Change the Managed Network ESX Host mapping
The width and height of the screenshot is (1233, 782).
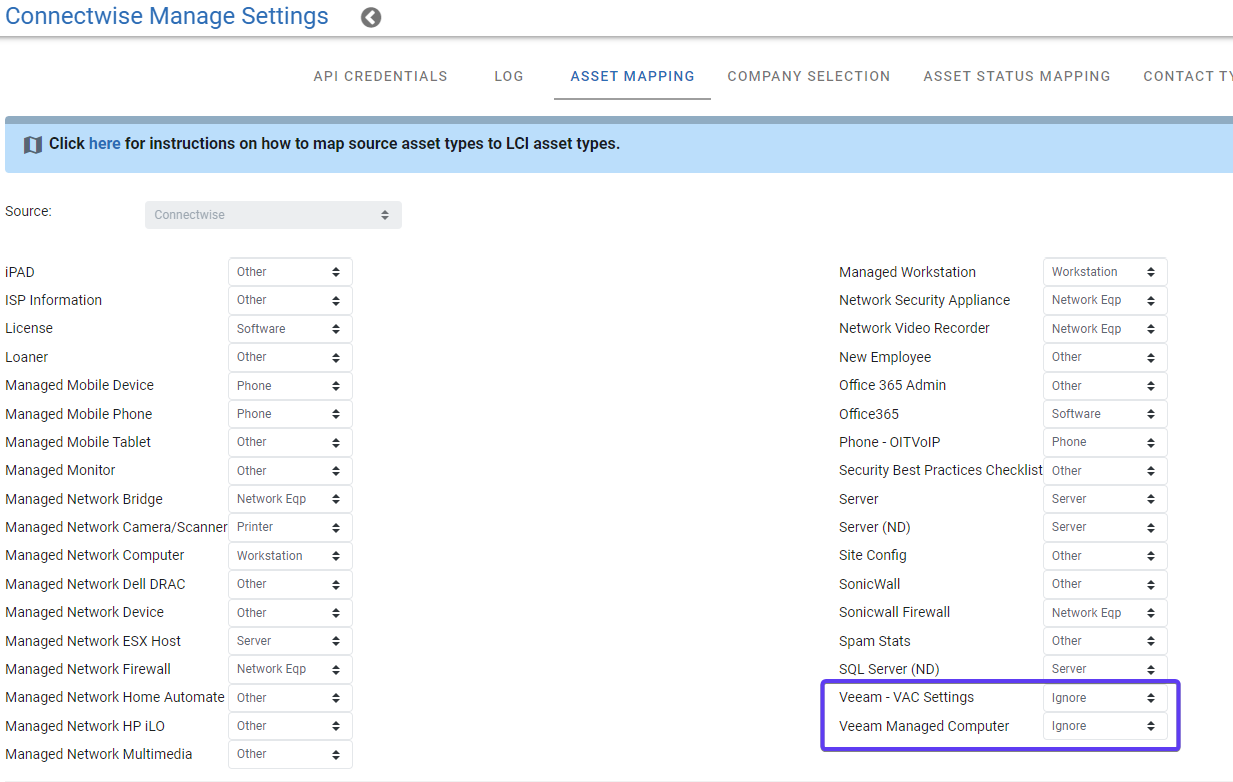pyautogui.click(x=290, y=641)
